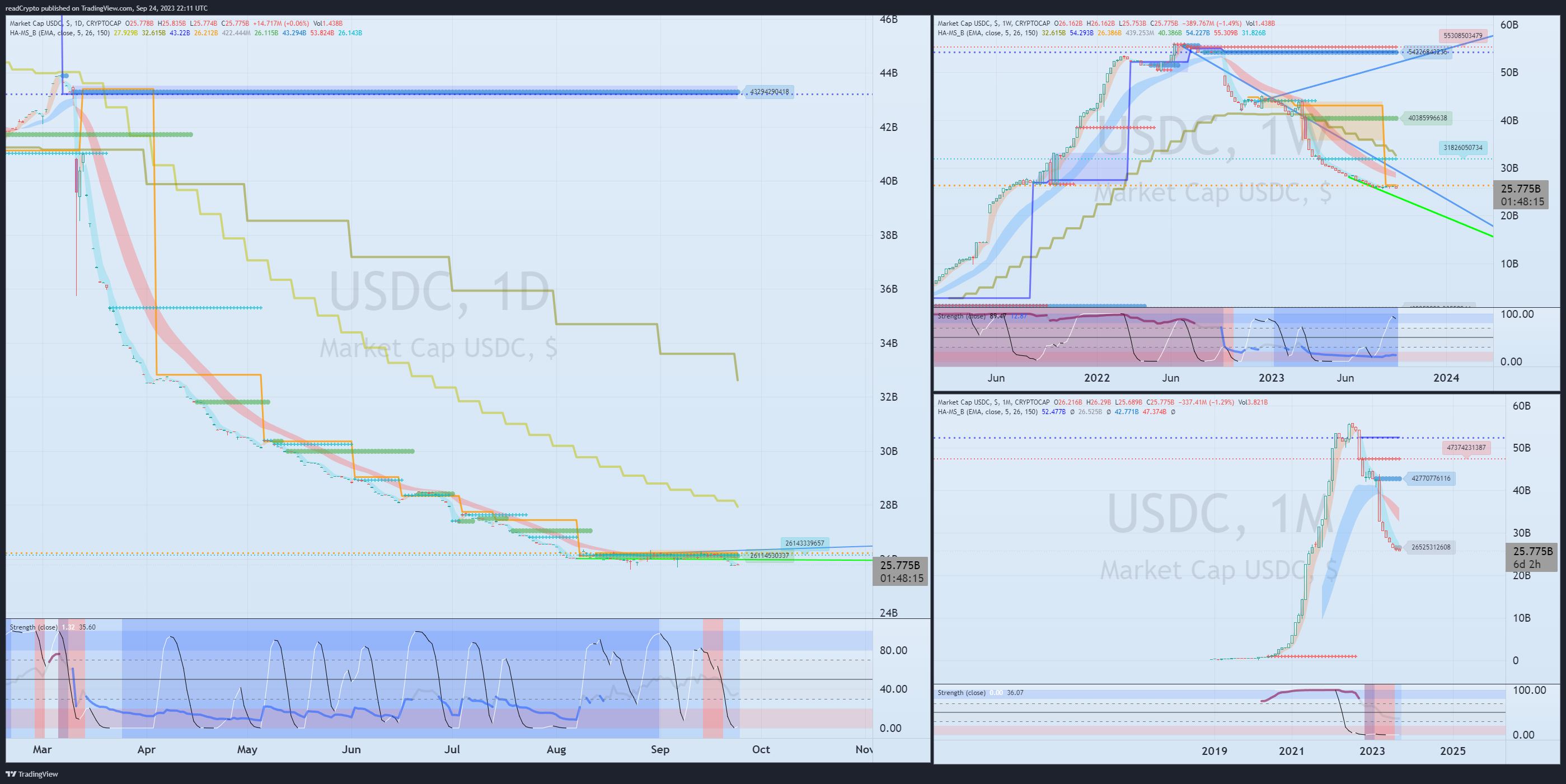The width and height of the screenshot is (1566, 784).
Task: Click the 36B tick on the 1D price axis
Action: 888,289
